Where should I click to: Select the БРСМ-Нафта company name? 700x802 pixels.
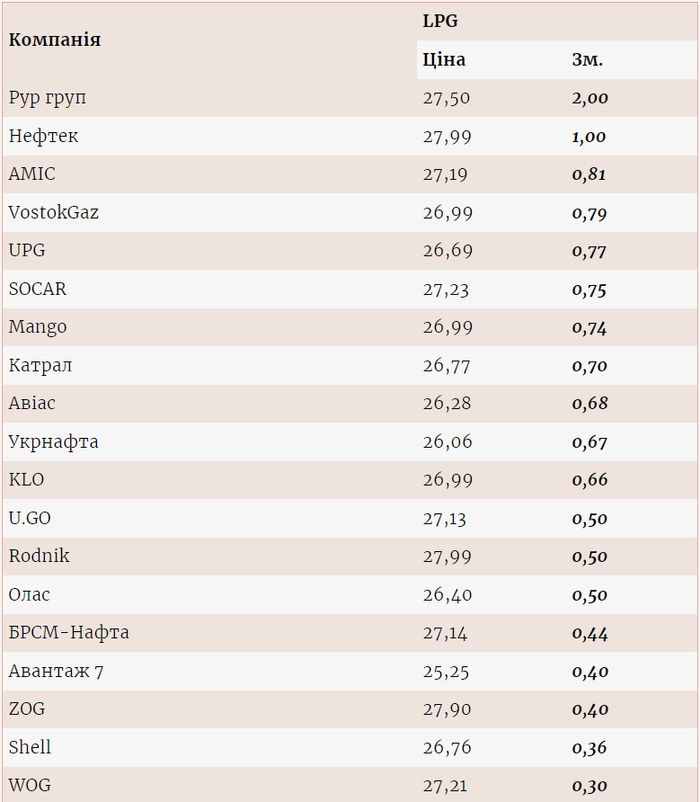pos(69,633)
